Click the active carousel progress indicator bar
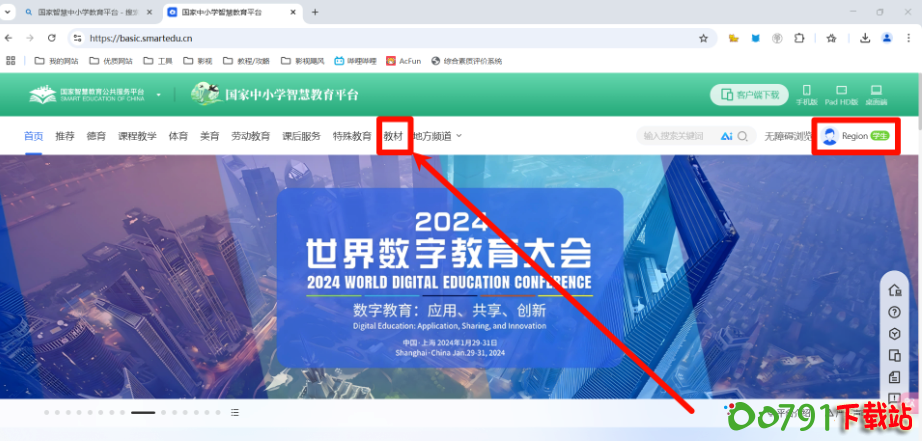Screen dimensions: 922x441 pos(143,412)
